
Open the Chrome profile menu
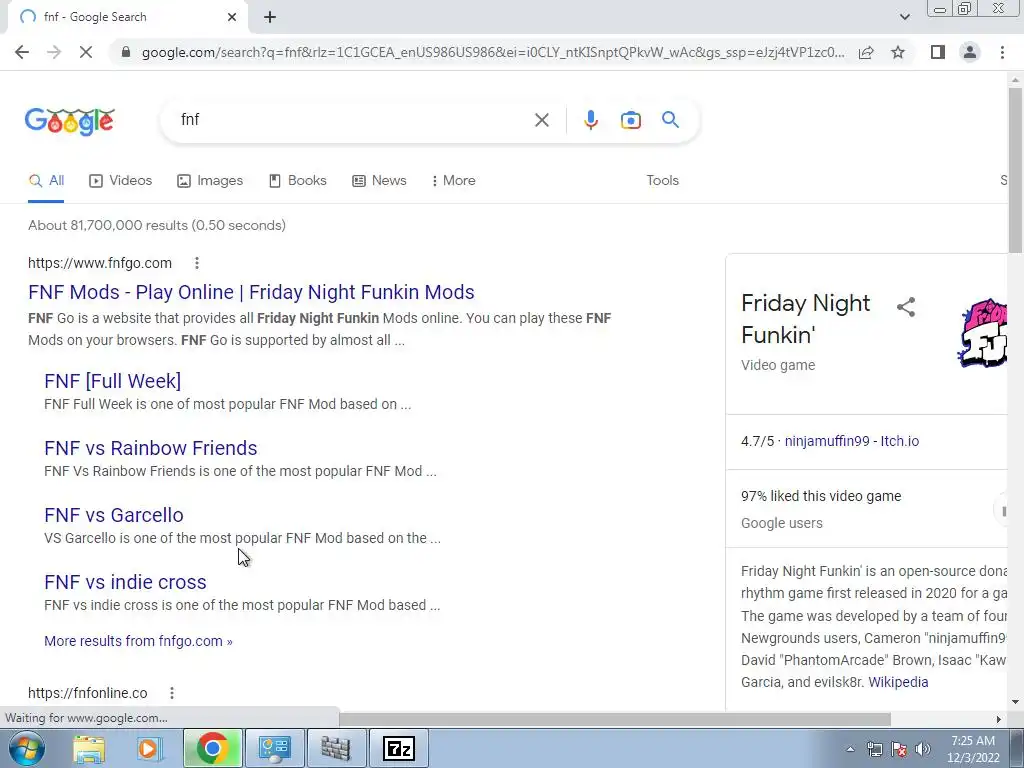coord(970,52)
